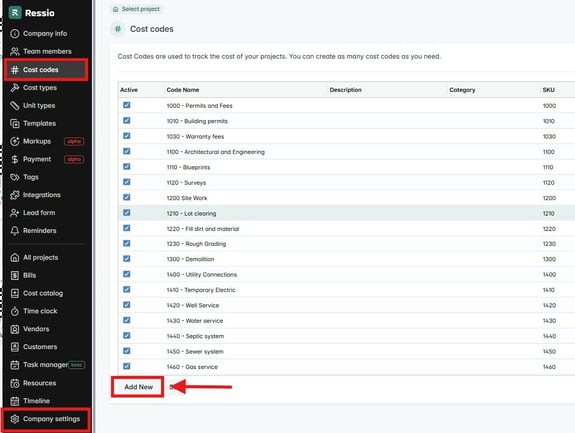Open Company info via its info icon
The image size is (575, 433).
[x=15, y=34]
